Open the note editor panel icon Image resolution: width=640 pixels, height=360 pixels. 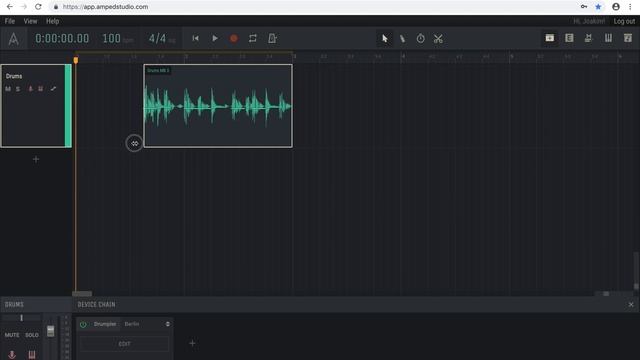pyautogui.click(x=569, y=38)
